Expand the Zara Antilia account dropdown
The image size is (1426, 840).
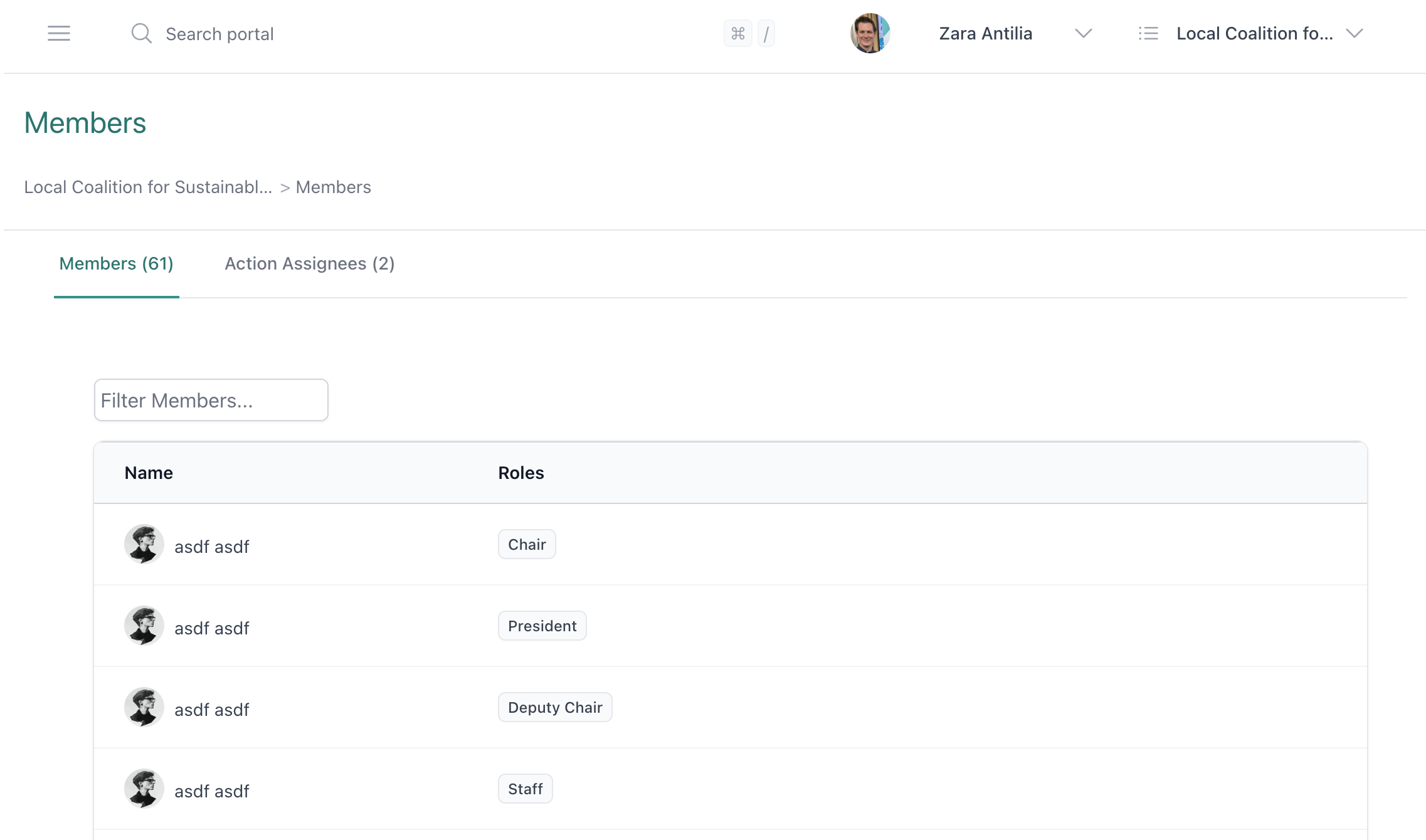[1083, 33]
